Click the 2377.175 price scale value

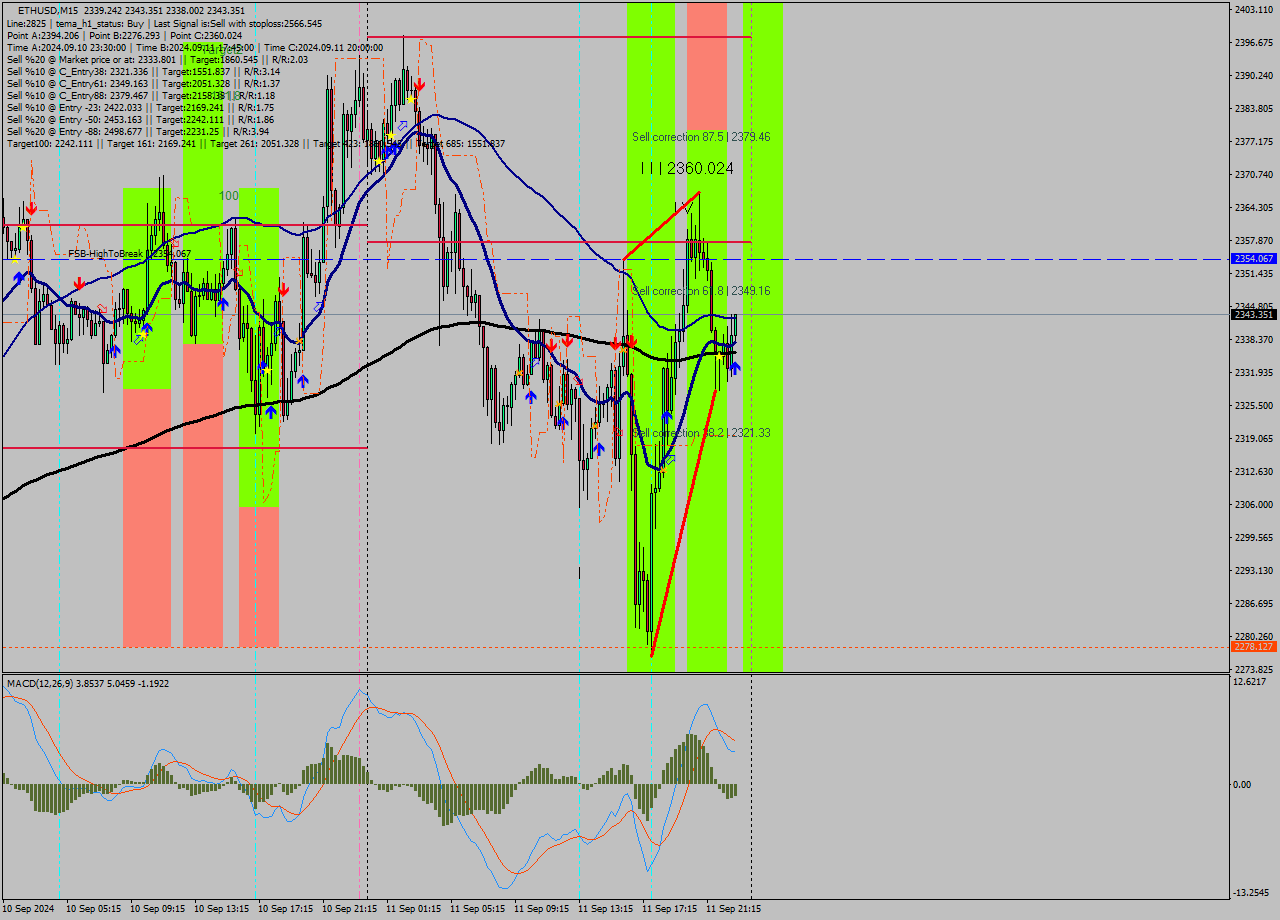point(1254,141)
